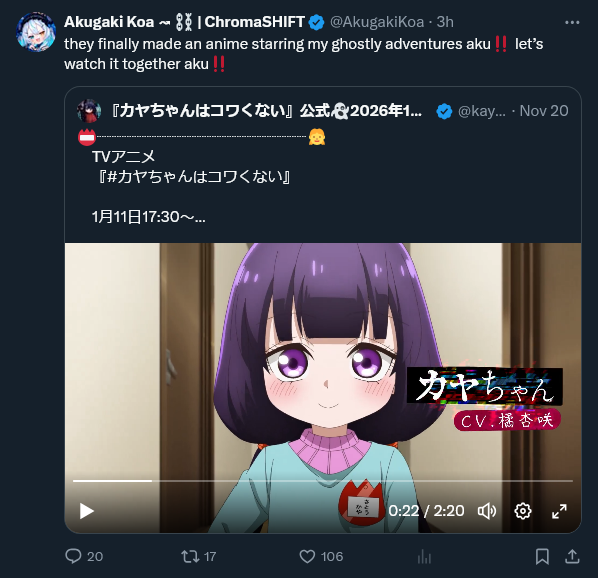View the tweet analytics bar chart icon
The image size is (598, 578).
[x=424, y=557]
